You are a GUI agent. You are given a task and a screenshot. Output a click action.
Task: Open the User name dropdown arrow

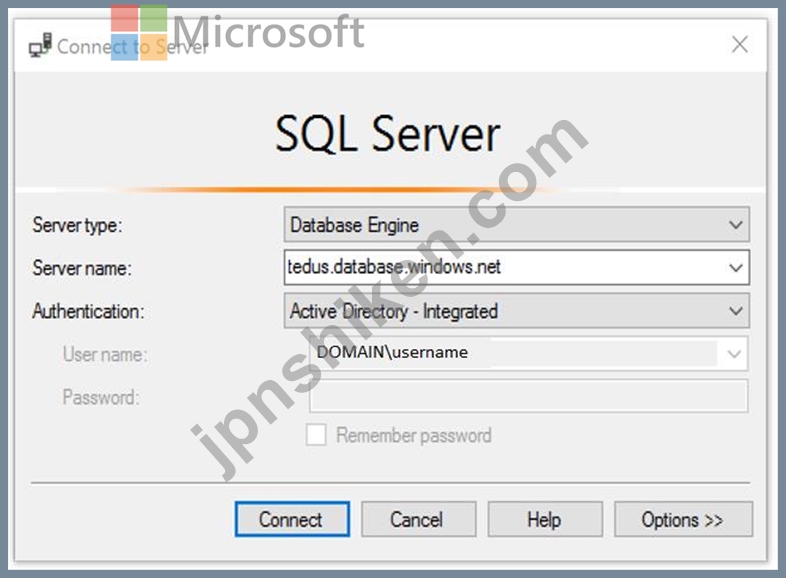734,354
